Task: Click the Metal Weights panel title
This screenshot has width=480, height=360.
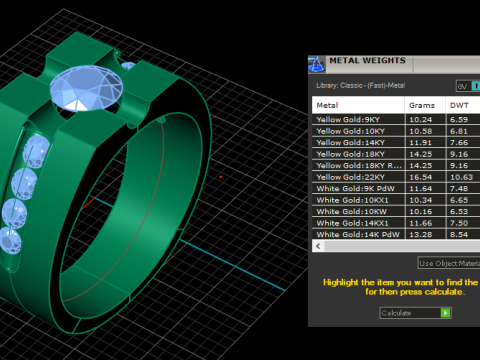Action: (367, 61)
